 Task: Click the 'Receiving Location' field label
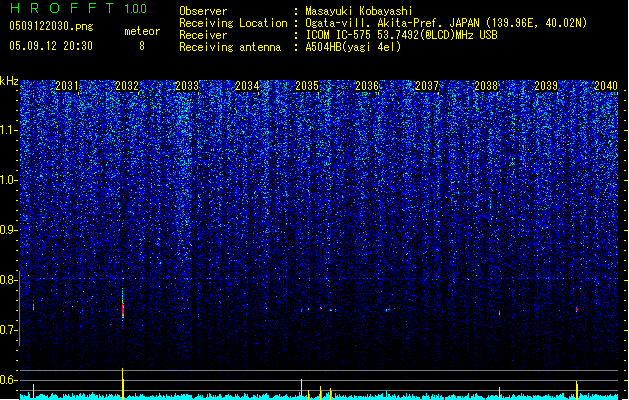(x=233, y=23)
